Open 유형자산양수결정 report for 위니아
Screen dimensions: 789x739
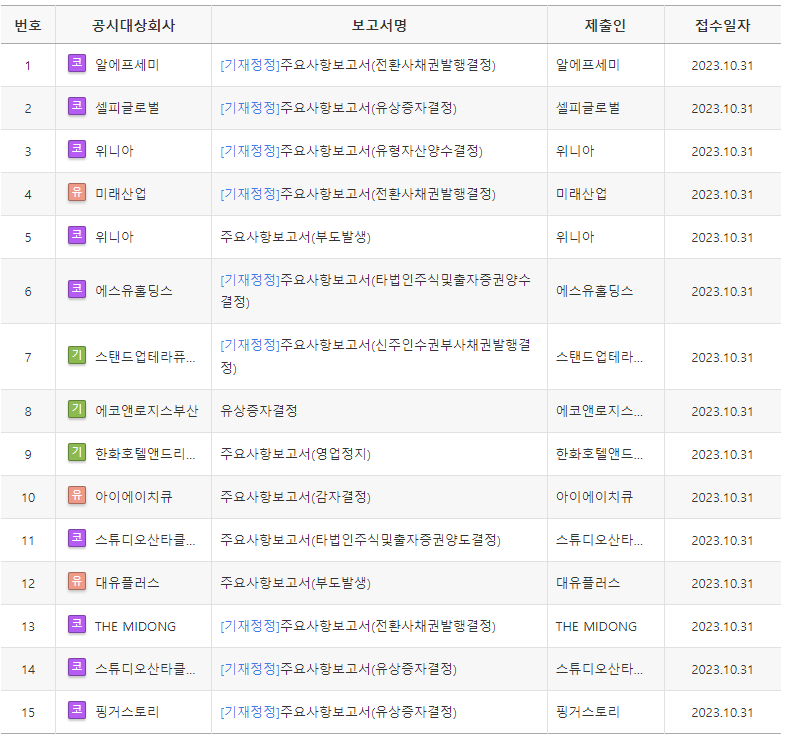[351, 151]
